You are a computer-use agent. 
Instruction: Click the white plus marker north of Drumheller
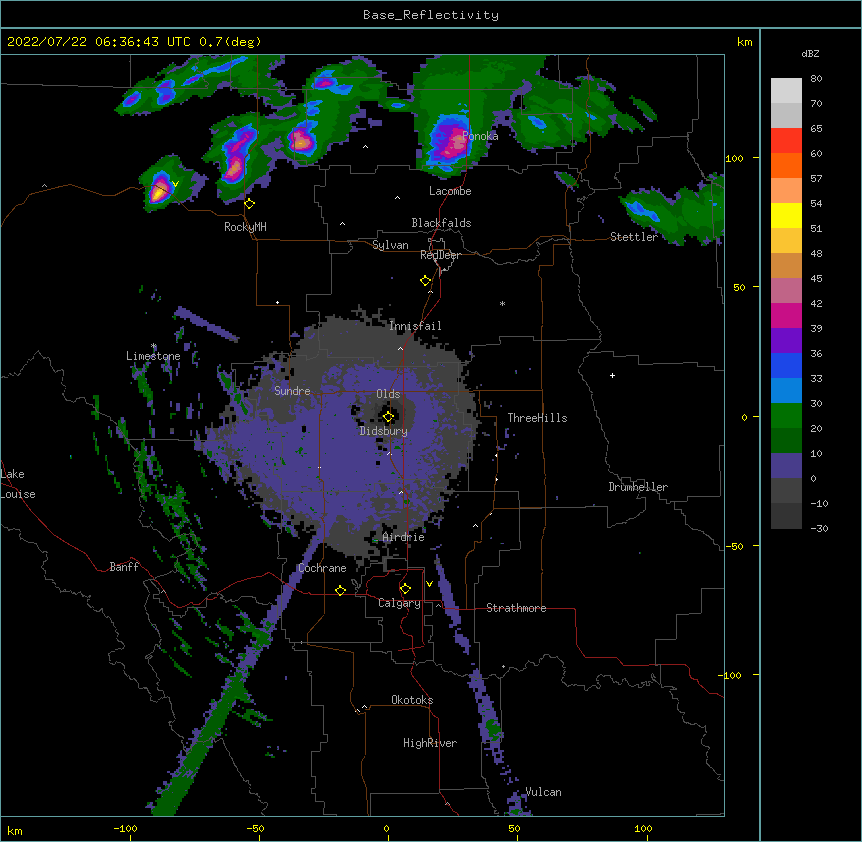point(612,375)
